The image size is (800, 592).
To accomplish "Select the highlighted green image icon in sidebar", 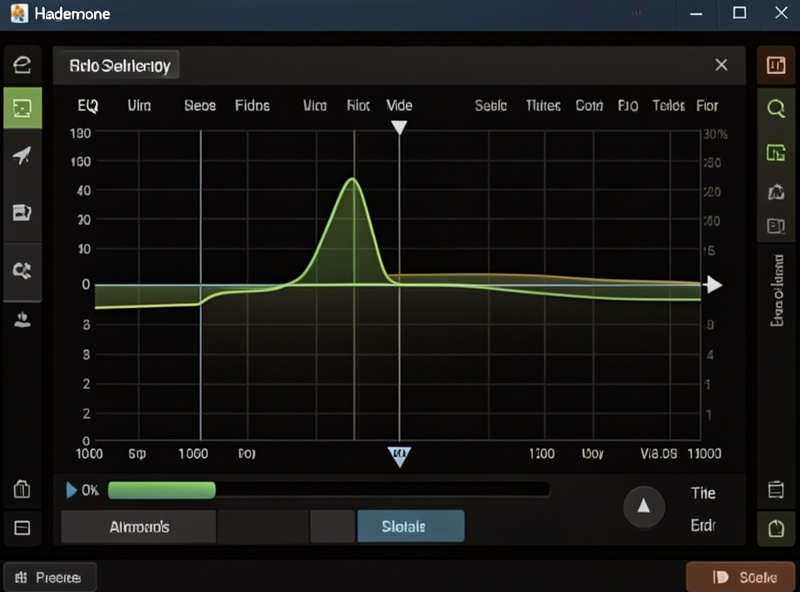I will point(22,108).
